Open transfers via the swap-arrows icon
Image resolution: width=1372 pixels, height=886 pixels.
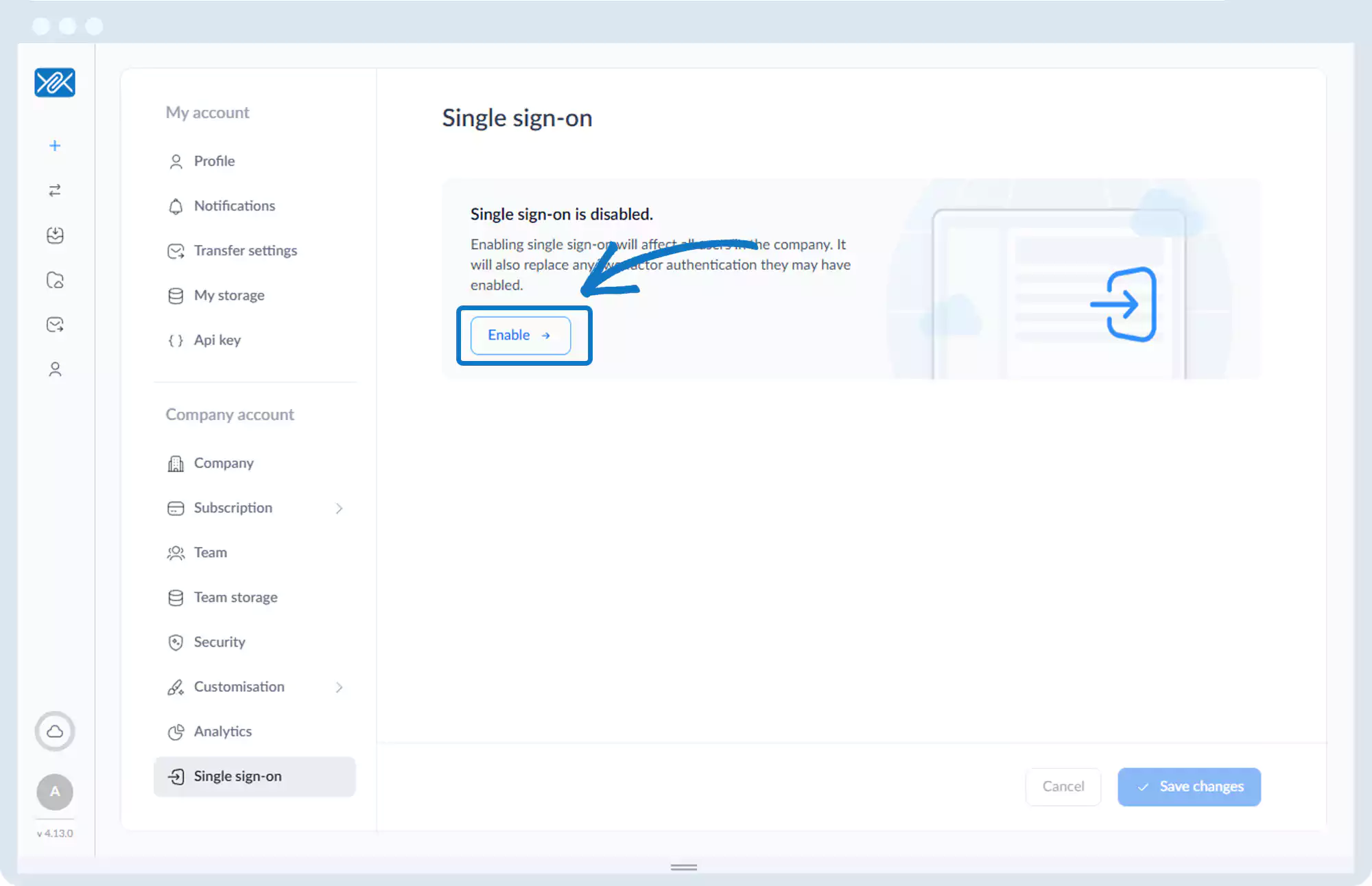(x=55, y=190)
